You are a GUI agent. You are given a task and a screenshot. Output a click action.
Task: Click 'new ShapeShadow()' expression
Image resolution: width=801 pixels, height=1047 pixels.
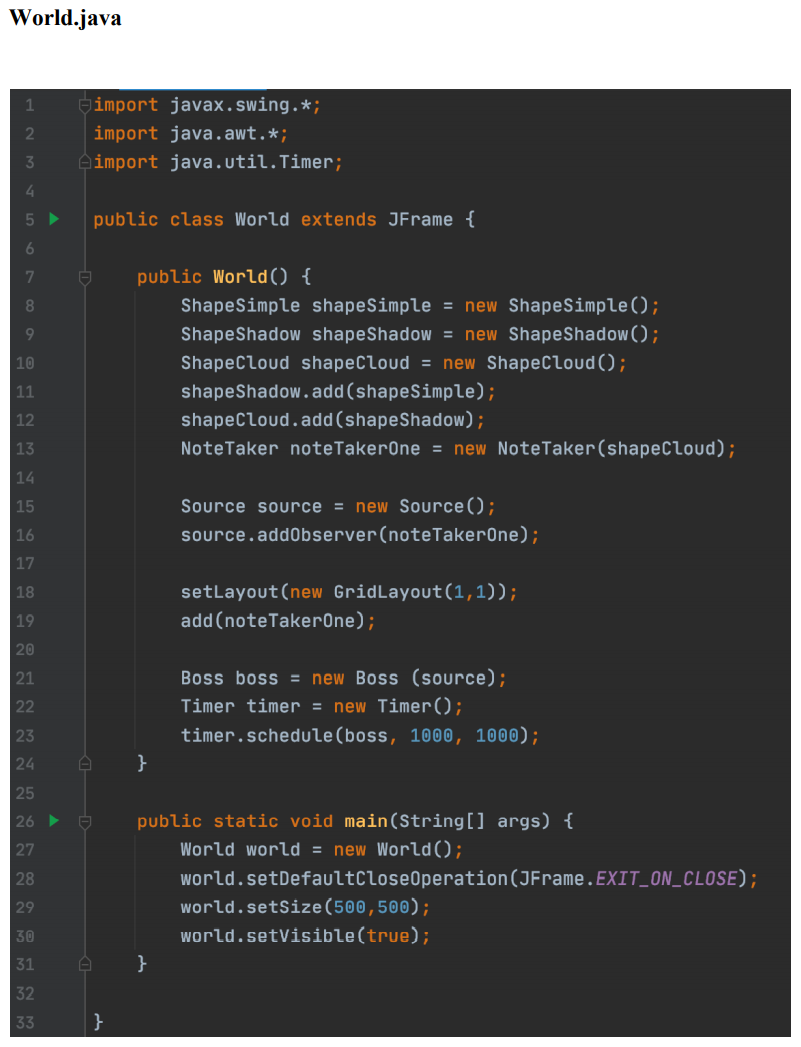tap(557, 335)
